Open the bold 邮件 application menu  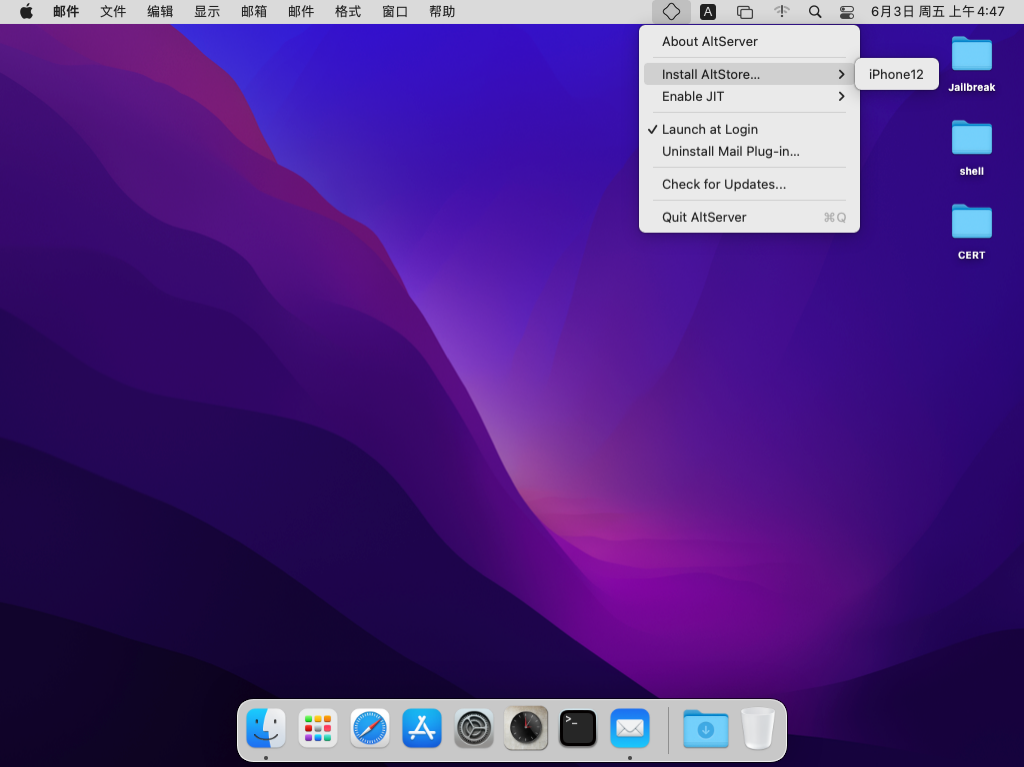[x=66, y=12]
